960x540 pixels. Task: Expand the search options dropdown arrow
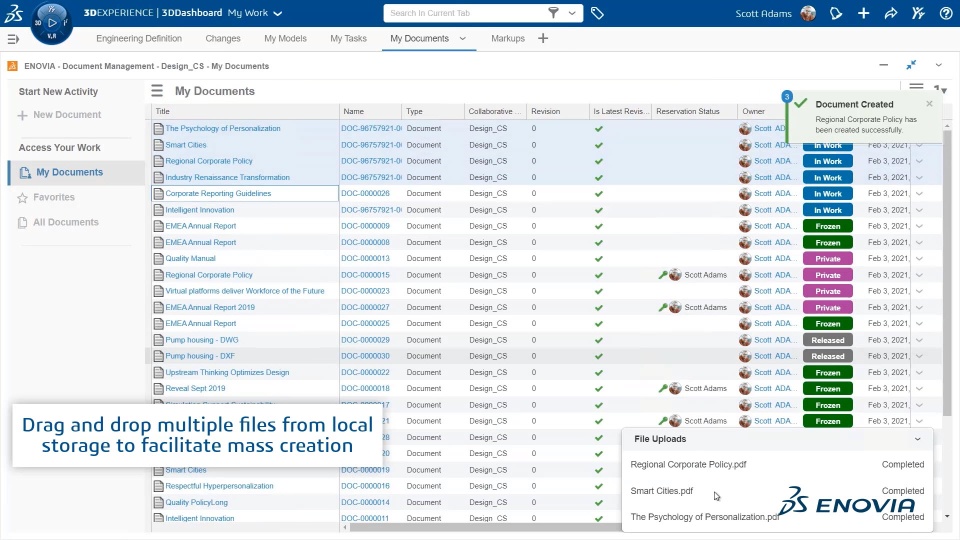tap(572, 13)
